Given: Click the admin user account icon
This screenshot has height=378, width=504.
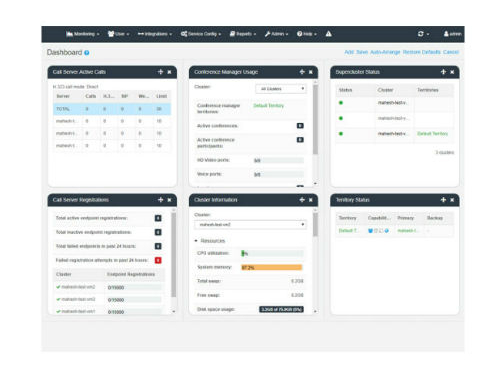Looking at the screenshot, I should coord(452,34).
